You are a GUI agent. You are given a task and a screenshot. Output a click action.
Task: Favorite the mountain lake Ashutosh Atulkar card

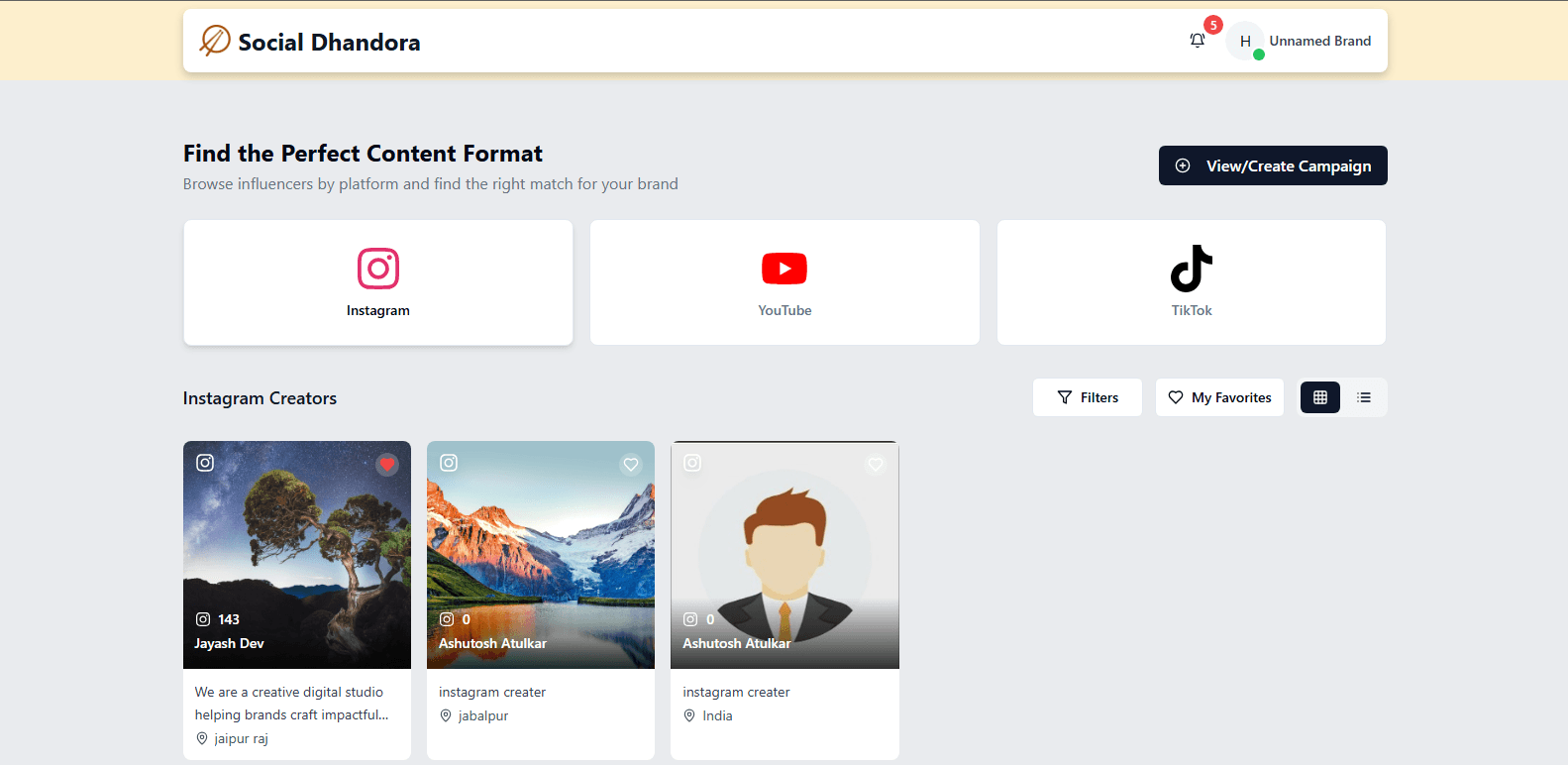pyautogui.click(x=631, y=464)
